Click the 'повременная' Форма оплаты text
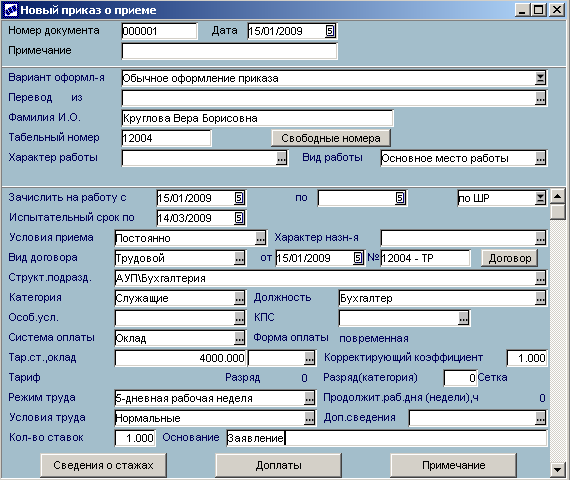This screenshot has height=480, width=570. click(x=374, y=339)
